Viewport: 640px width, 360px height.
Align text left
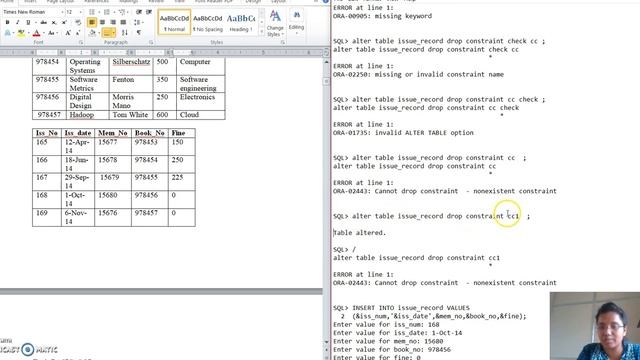pos(92,22)
